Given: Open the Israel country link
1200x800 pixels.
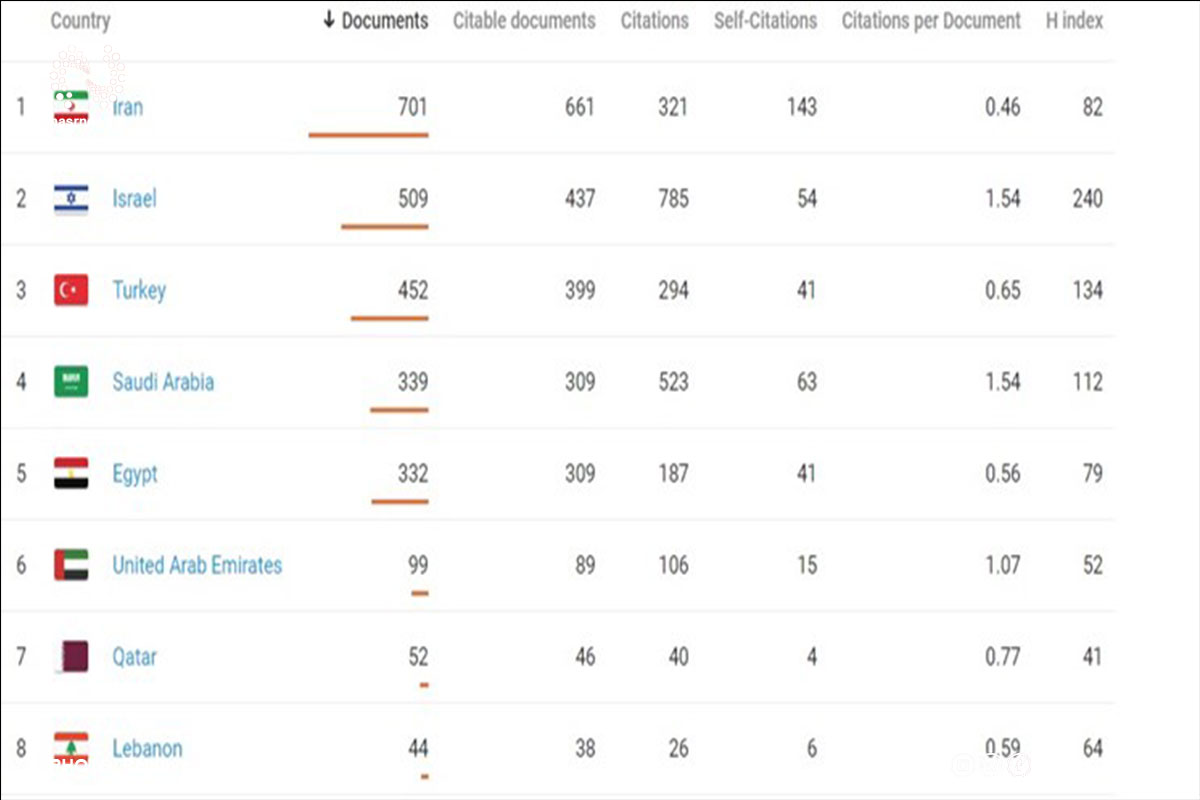Looking at the screenshot, I should tap(134, 198).
